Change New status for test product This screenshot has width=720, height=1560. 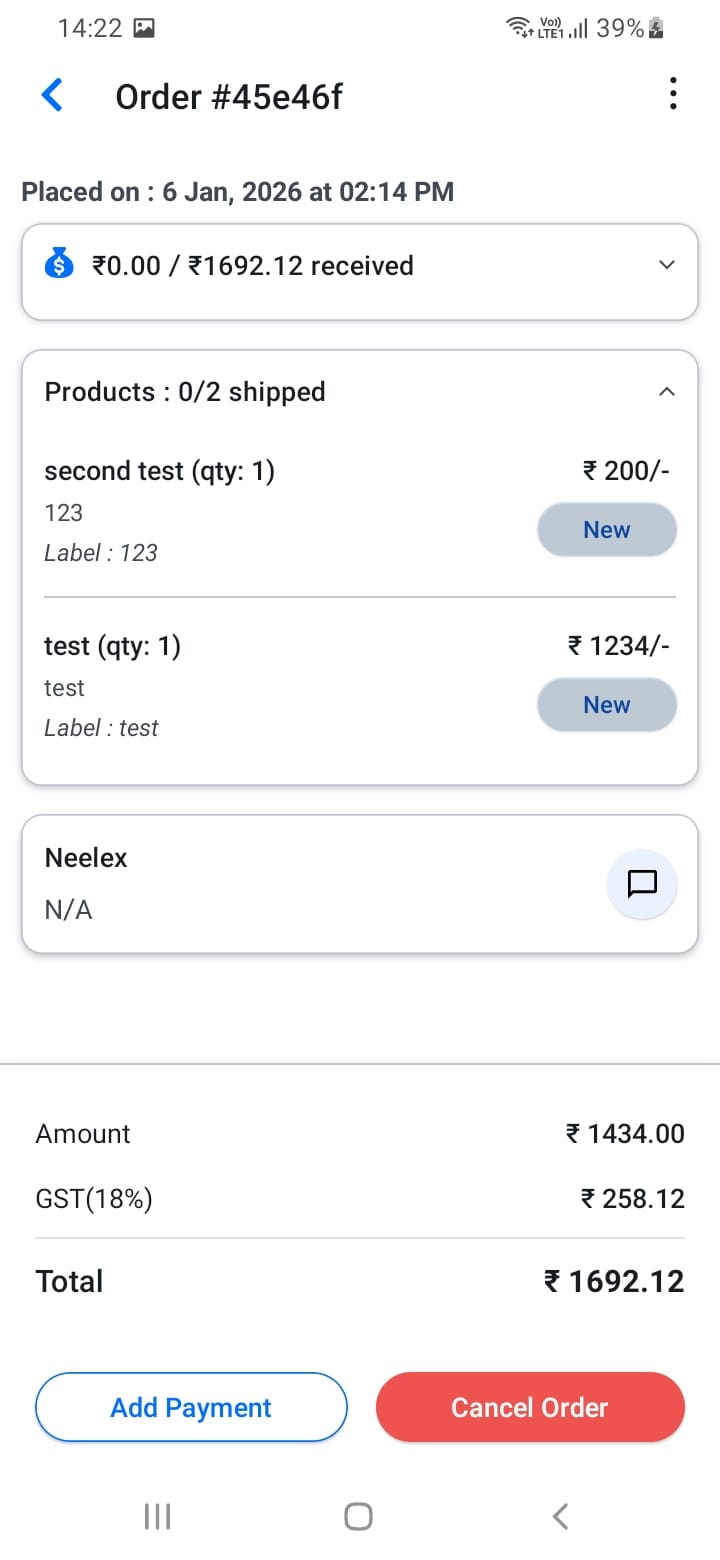pyautogui.click(x=606, y=705)
